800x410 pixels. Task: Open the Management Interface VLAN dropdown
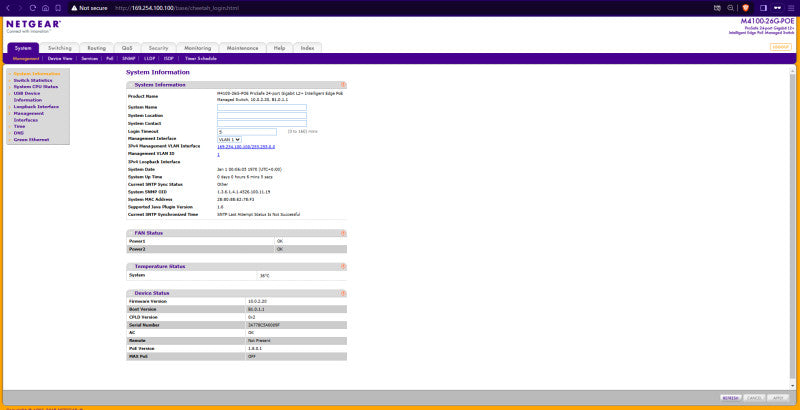tap(230, 139)
